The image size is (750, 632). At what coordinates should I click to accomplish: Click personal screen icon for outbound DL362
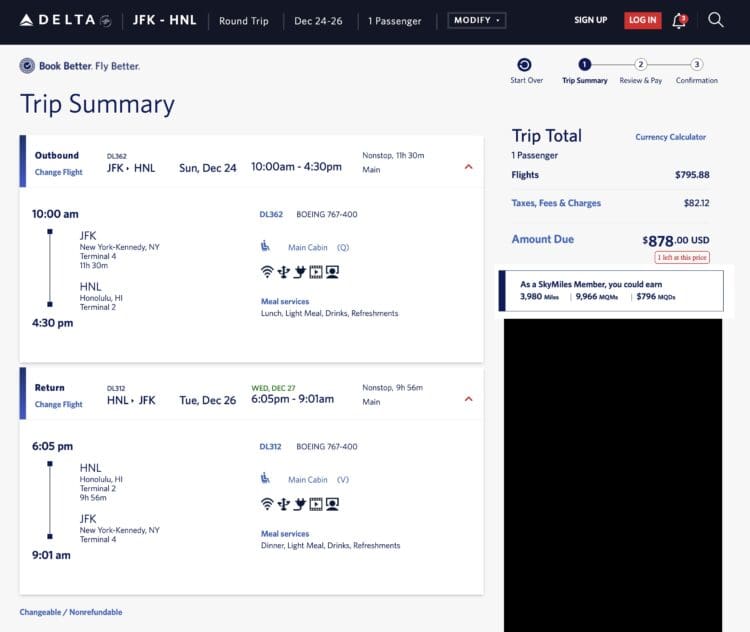point(332,272)
